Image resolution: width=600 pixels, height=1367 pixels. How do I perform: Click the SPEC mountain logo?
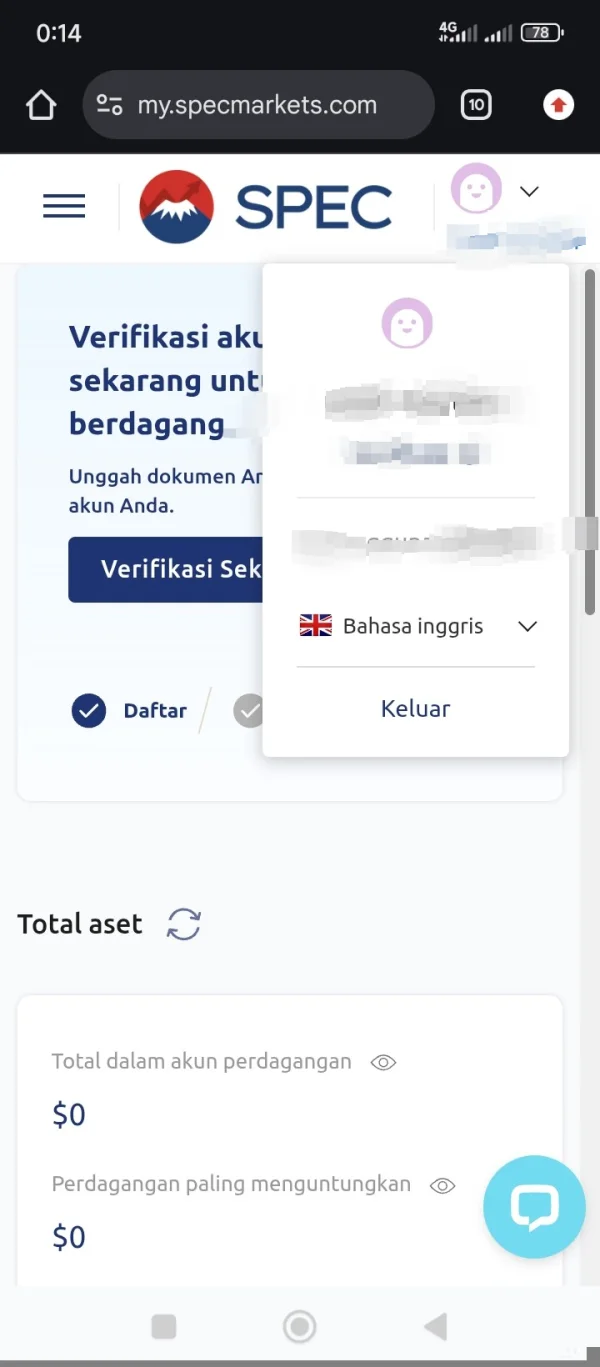176,207
